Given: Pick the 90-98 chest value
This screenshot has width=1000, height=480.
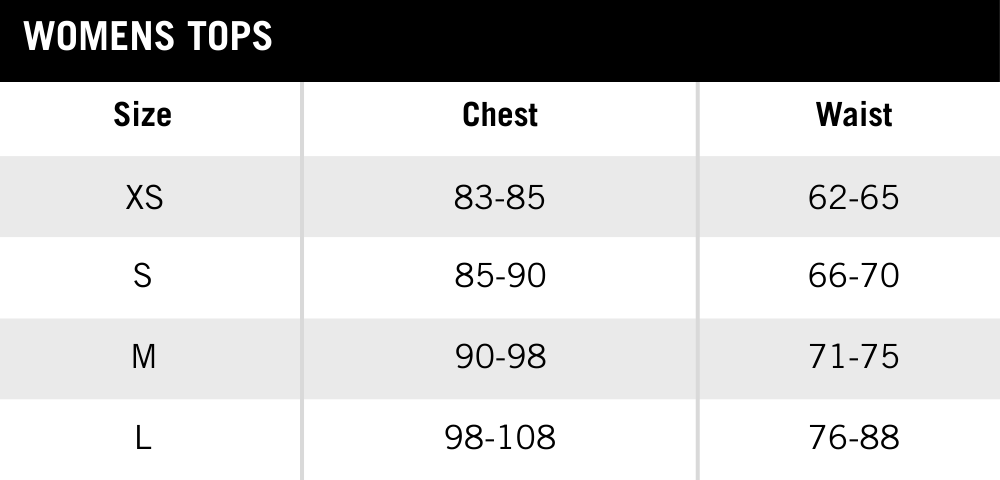Looking at the screenshot, I should (x=500, y=356).
